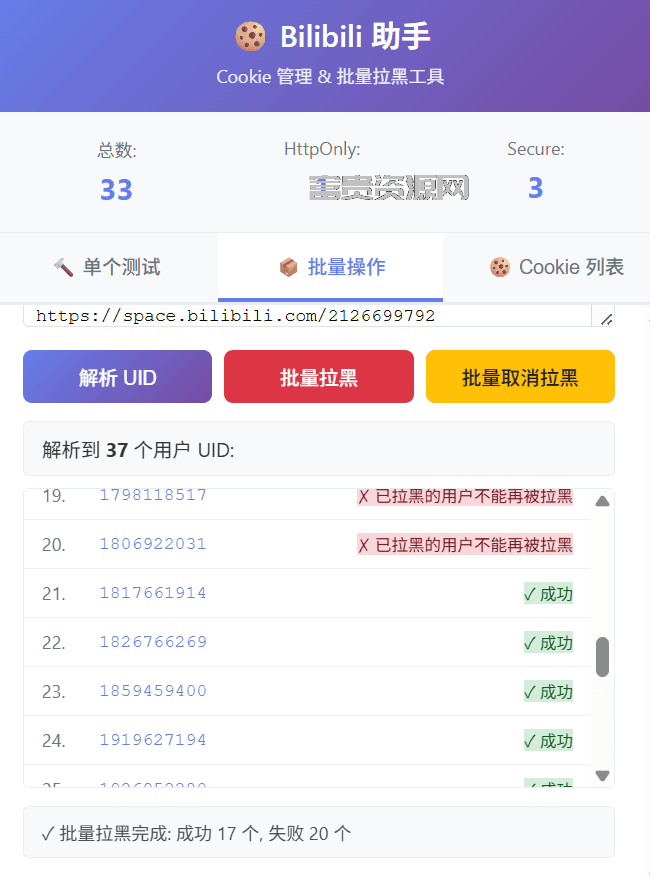Click the 解析 UID button
The height and width of the screenshot is (877, 650).
click(x=117, y=377)
